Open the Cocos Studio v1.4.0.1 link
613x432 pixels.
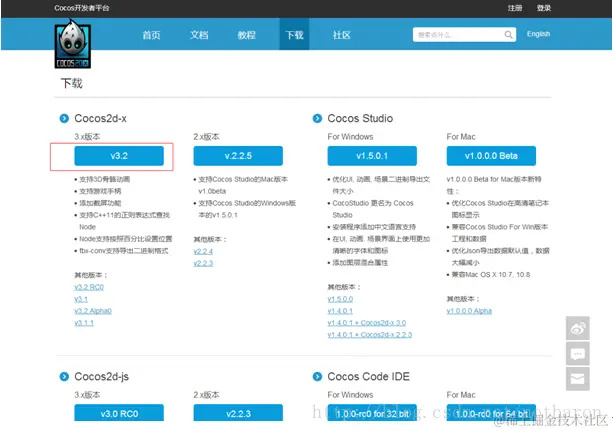tap(340, 311)
